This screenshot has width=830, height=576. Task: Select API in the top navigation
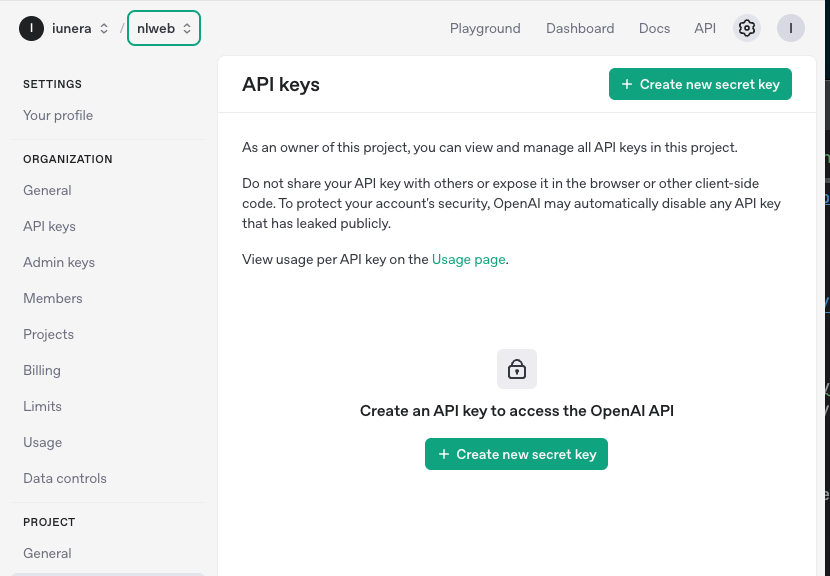tap(705, 28)
